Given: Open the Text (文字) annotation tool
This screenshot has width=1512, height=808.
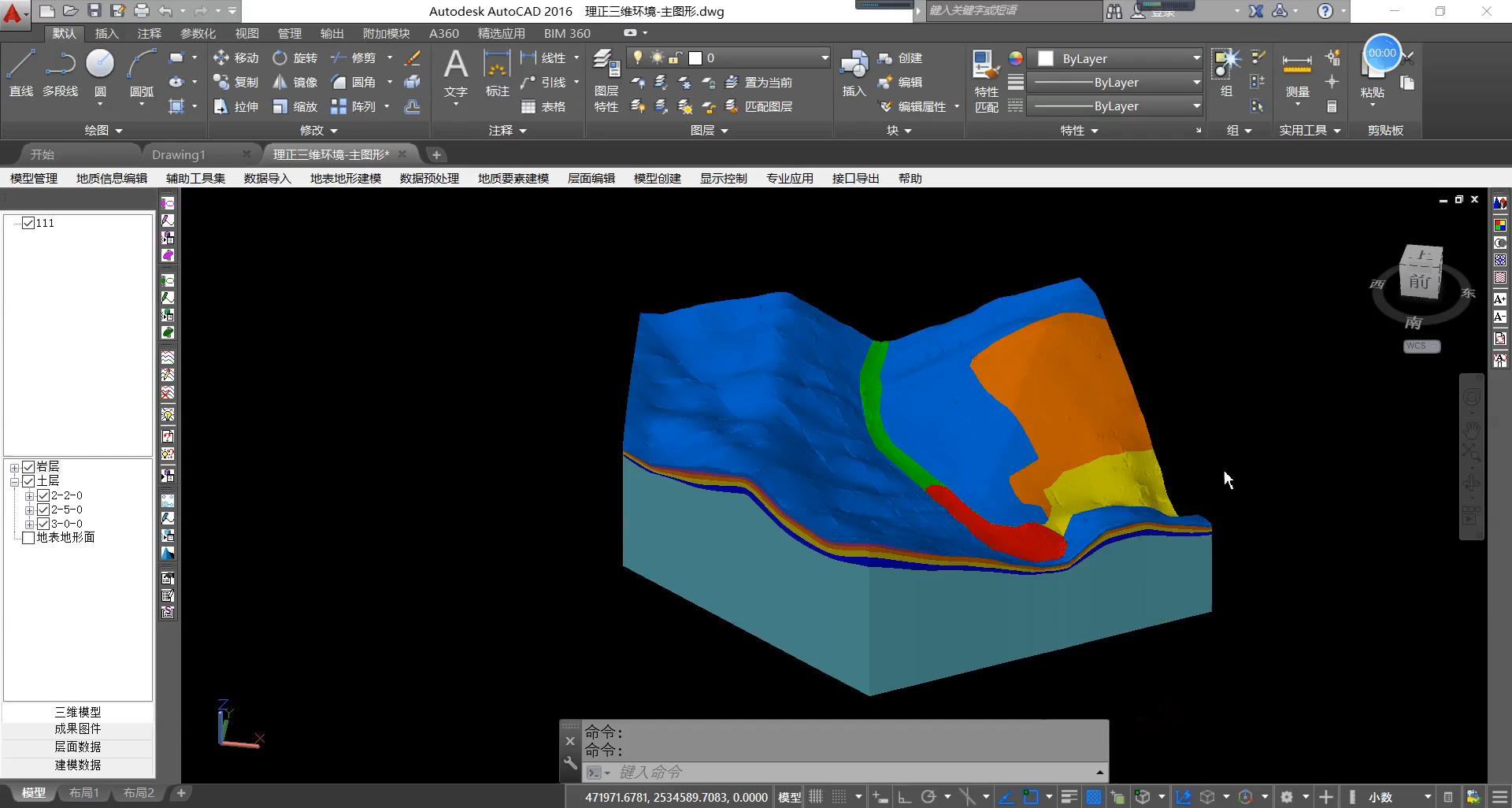Looking at the screenshot, I should pyautogui.click(x=456, y=72).
